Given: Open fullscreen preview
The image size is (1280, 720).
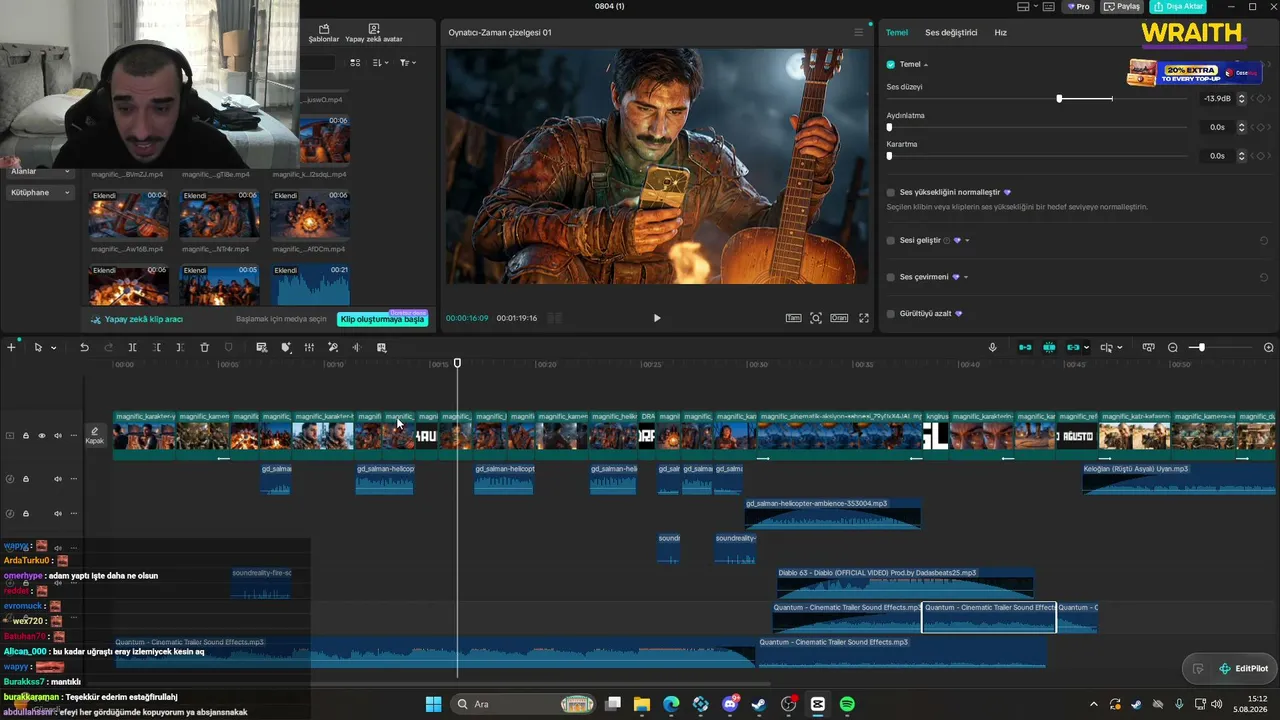Looking at the screenshot, I should [x=864, y=318].
